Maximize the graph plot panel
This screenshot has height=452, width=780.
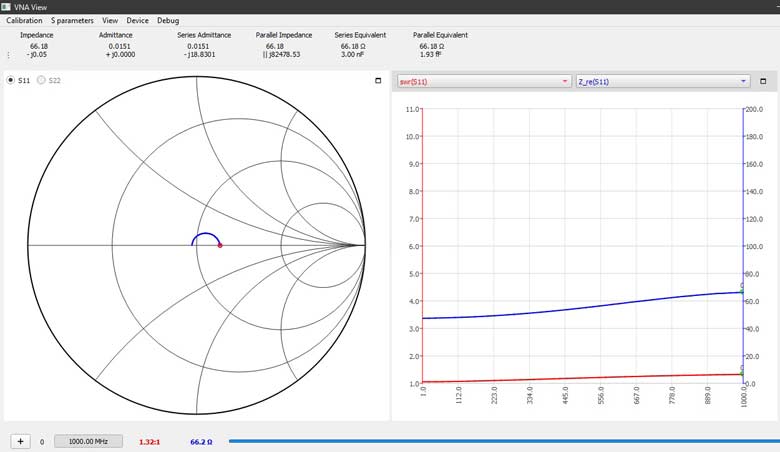point(763,81)
